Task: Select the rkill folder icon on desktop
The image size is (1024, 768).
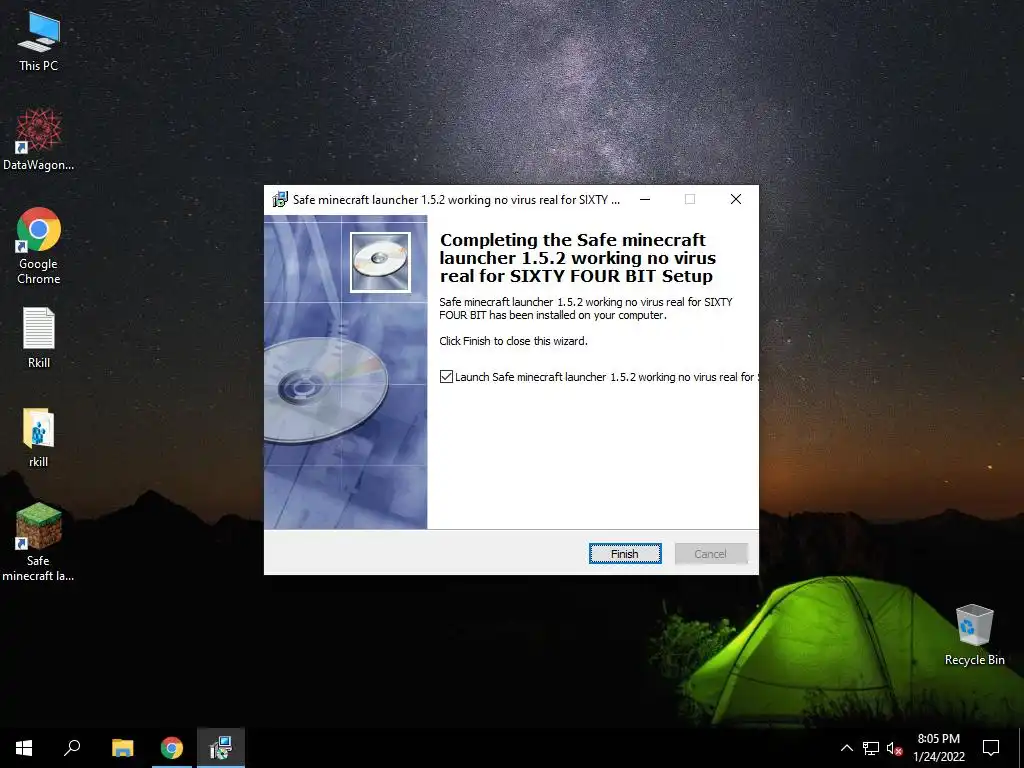Action: [39, 438]
